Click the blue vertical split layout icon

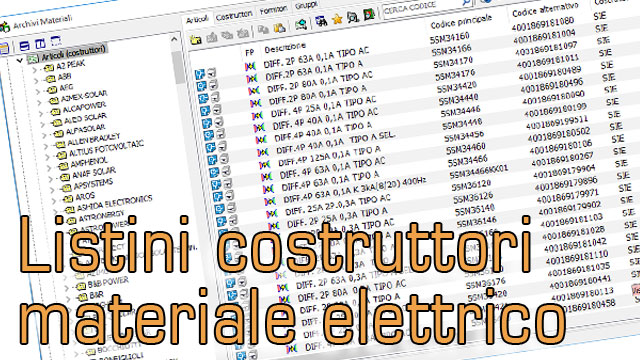[40, 43]
